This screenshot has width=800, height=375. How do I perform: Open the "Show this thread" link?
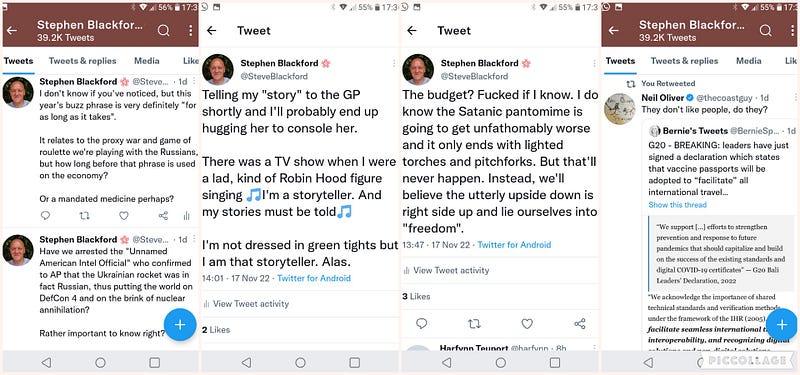(678, 205)
